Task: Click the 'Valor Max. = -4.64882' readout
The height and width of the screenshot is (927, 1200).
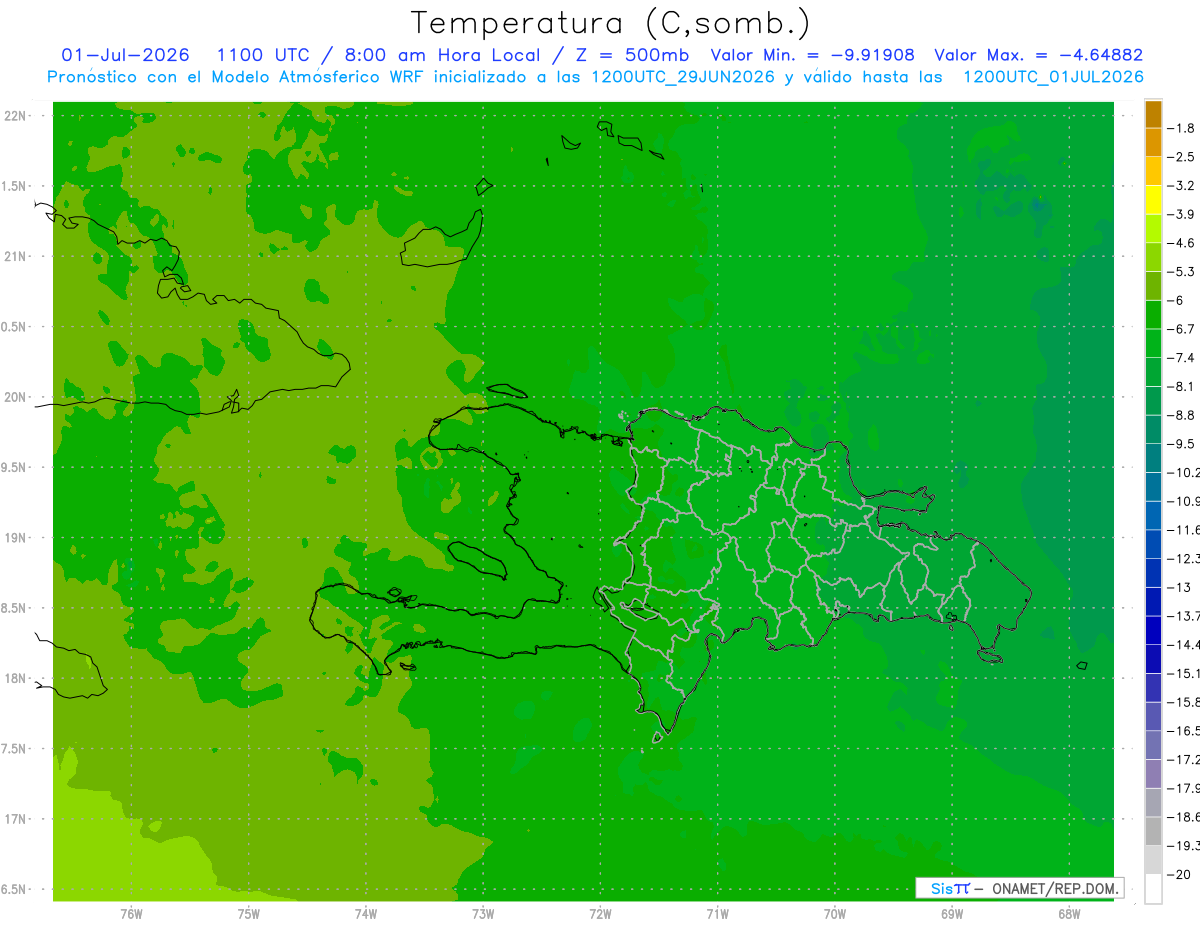Action: [x=1038, y=55]
